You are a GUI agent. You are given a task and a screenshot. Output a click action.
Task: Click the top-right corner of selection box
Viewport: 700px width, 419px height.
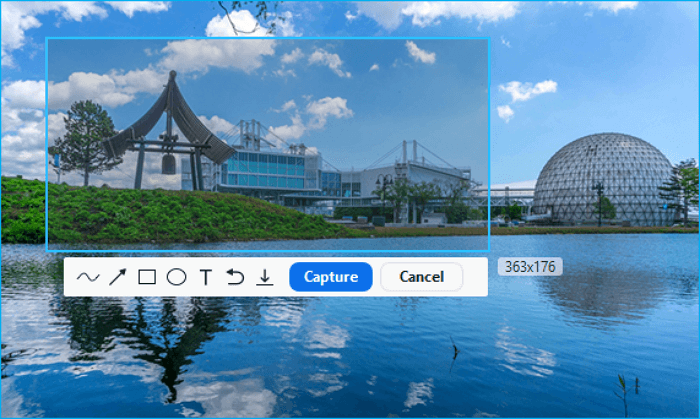tap(488, 39)
